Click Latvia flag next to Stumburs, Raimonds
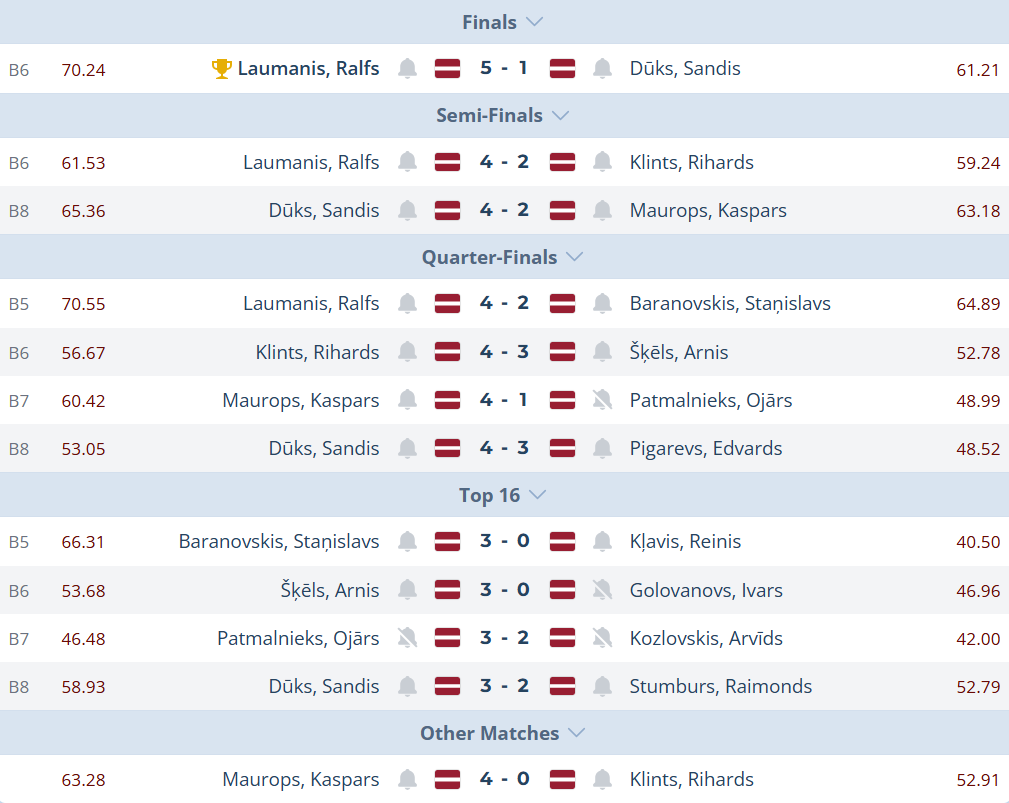The width and height of the screenshot is (1009, 803). click(x=562, y=686)
